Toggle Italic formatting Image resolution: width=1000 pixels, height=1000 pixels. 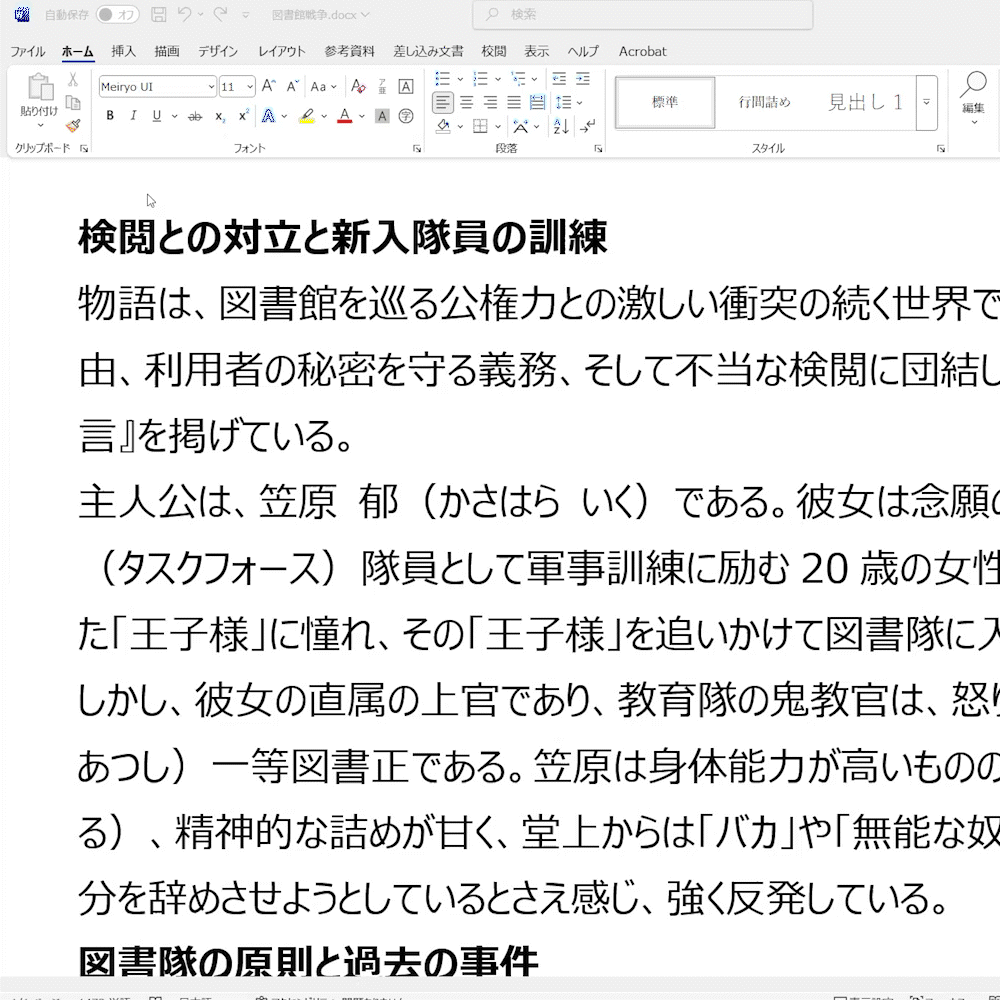pos(133,116)
